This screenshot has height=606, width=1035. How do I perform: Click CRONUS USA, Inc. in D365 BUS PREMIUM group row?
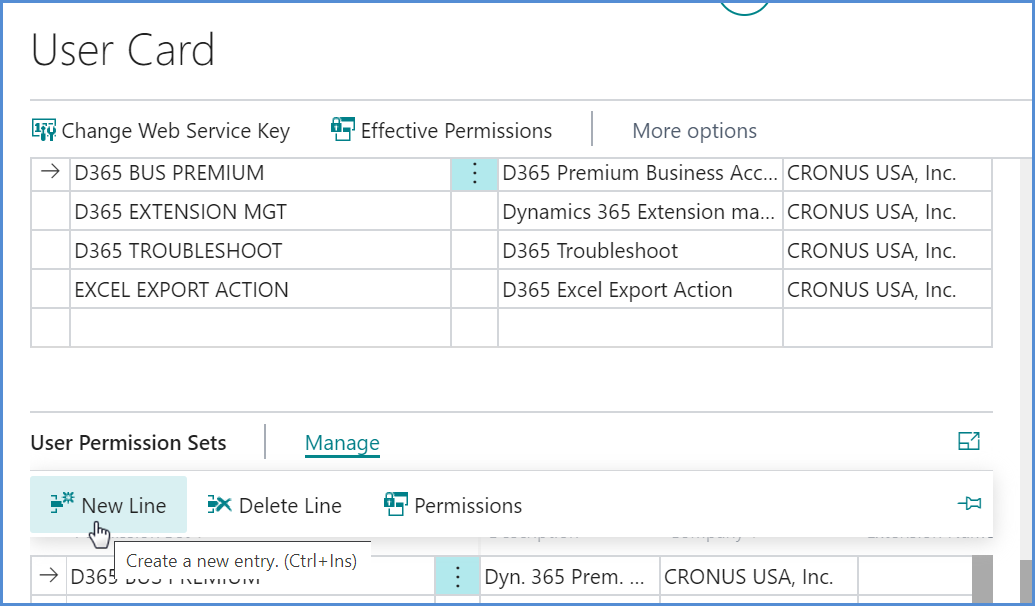887,173
